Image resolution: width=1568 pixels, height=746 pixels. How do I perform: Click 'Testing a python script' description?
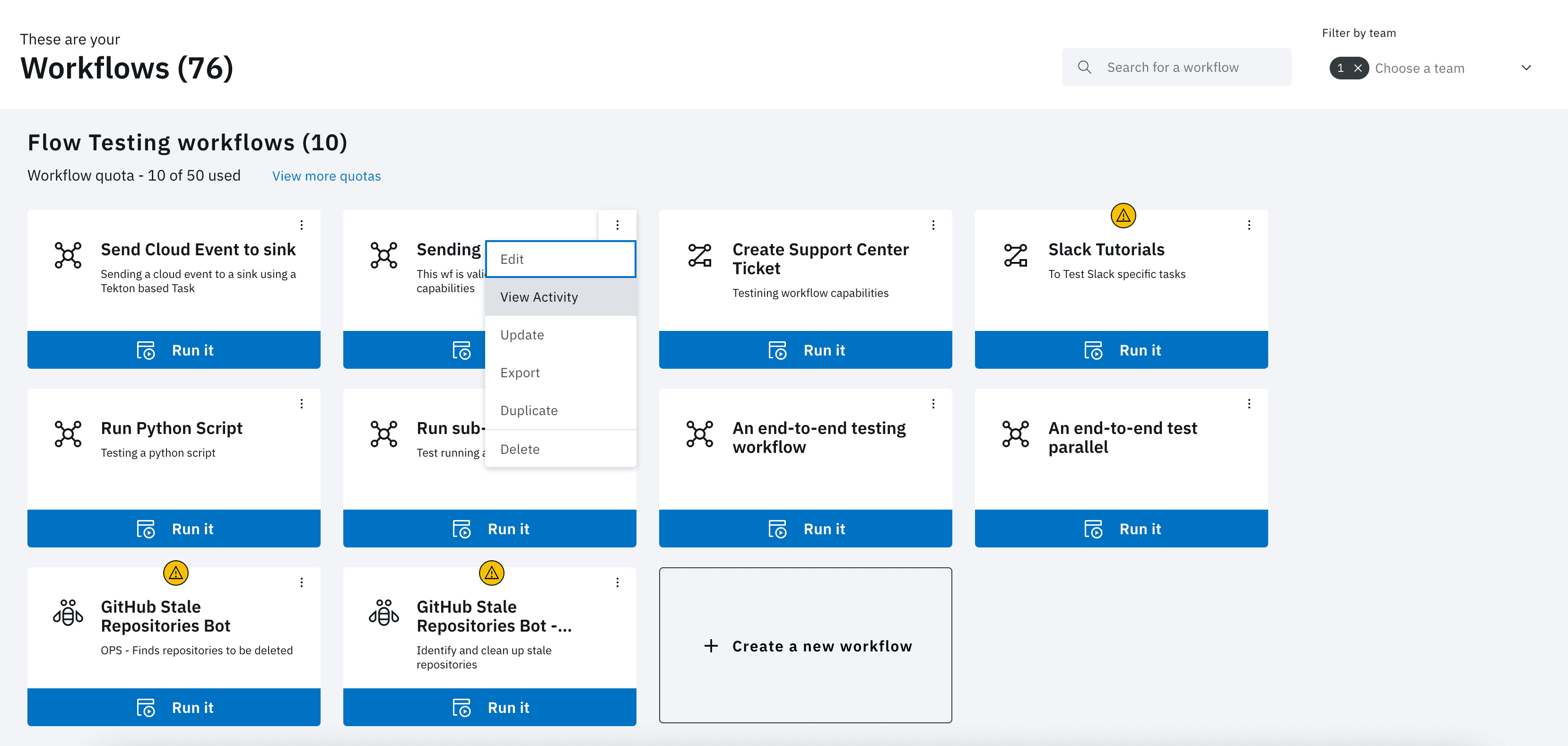(x=157, y=453)
